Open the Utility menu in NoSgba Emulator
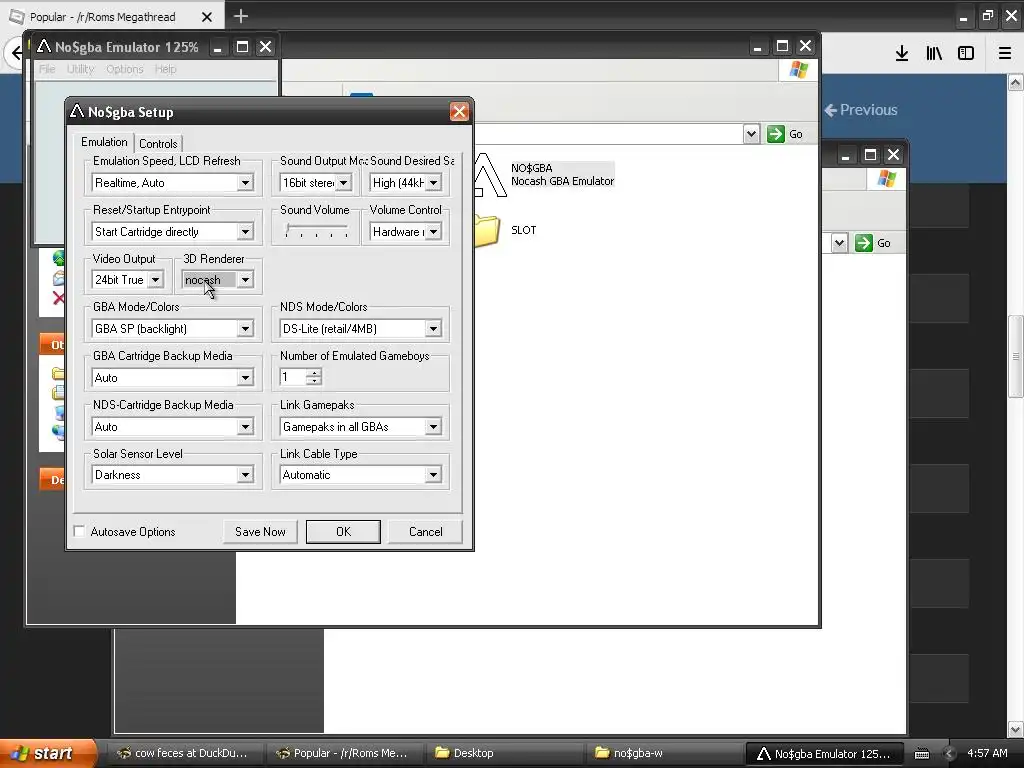Image resolution: width=1024 pixels, height=768 pixels. (x=80, y=69)
